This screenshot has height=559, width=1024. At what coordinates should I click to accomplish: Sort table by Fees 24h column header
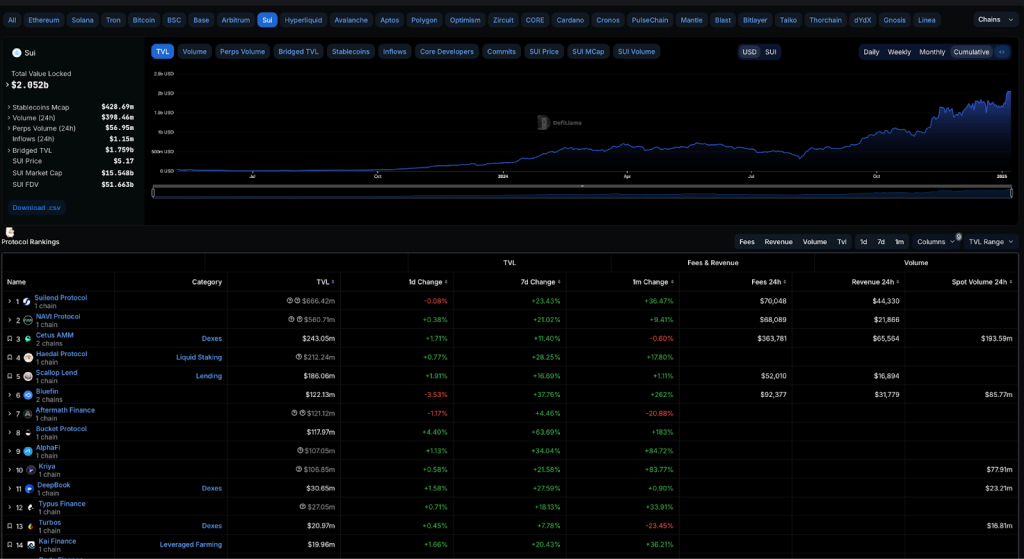(769, 282)
